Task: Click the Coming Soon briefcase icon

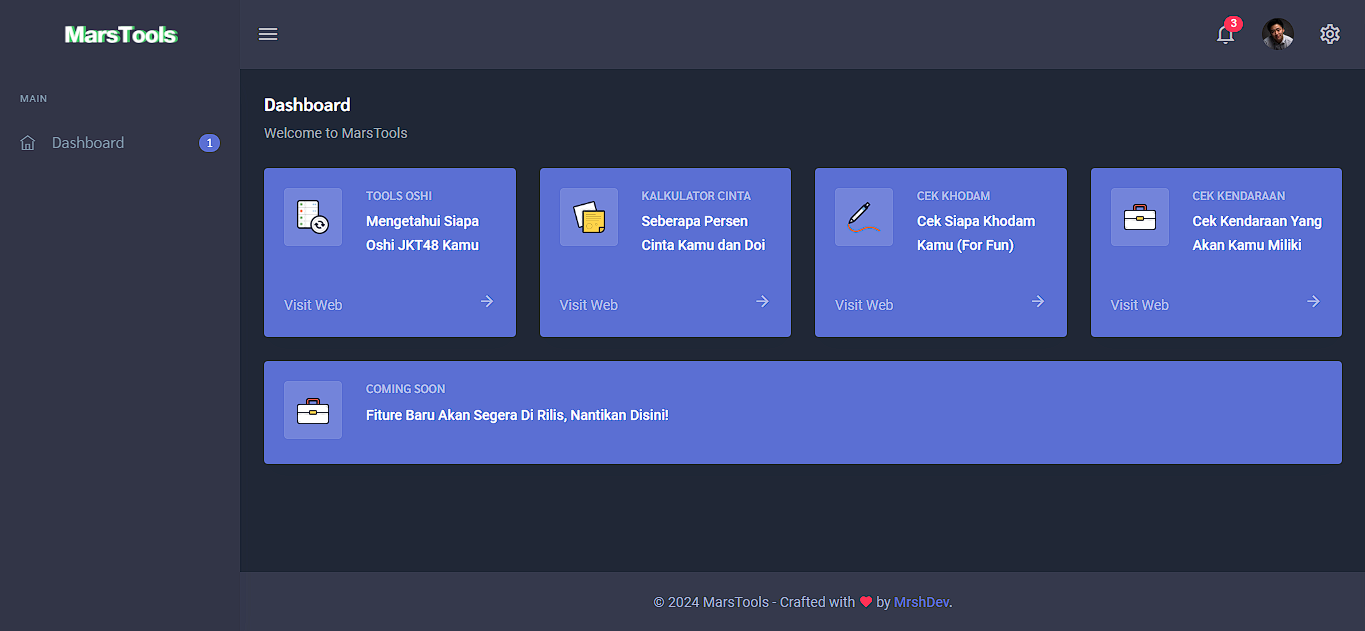Action: coord(313,410)
